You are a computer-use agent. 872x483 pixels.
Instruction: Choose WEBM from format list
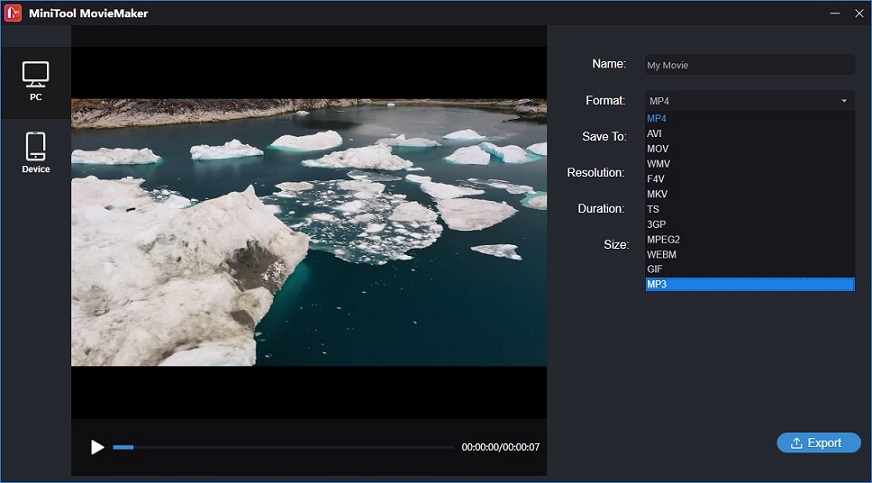750,255
